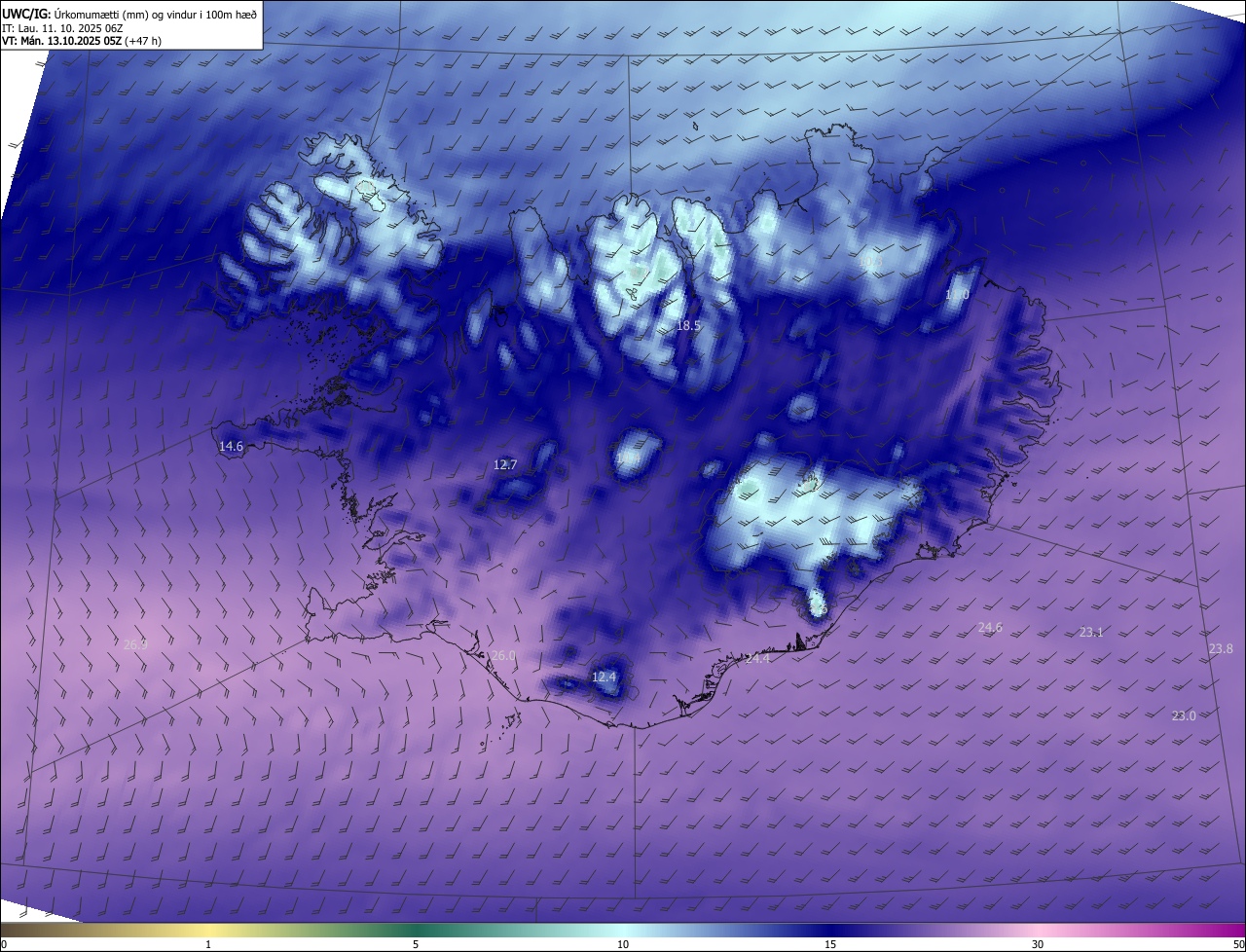Click the 26.9 label in the southwest ocean
1246x952 pixels.
(x=135, y=644)
